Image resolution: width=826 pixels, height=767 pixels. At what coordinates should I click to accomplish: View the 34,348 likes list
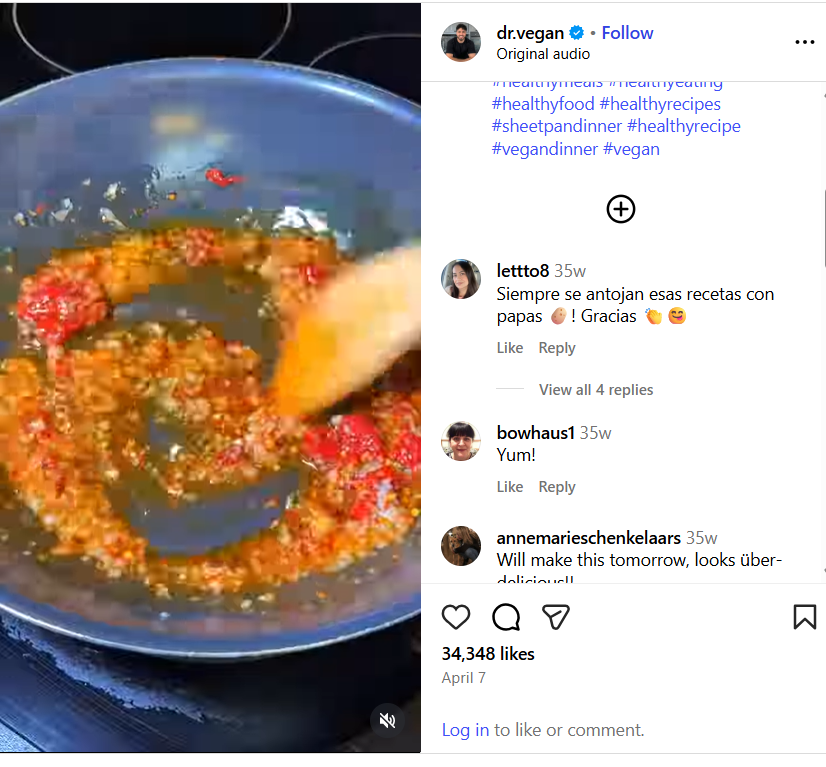pos(488,654)
